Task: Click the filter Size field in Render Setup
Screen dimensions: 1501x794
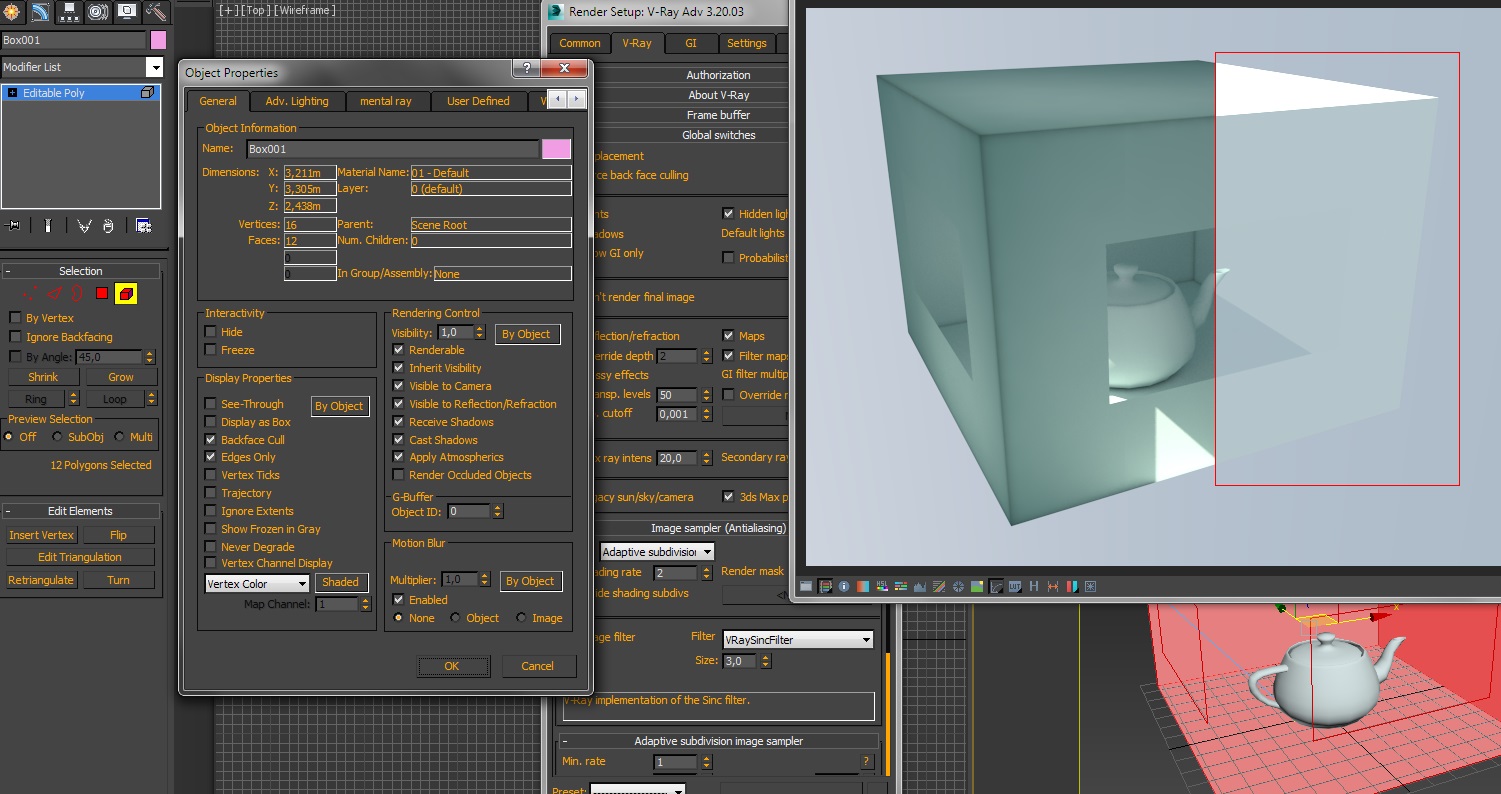Action: (x=740, y=661)
